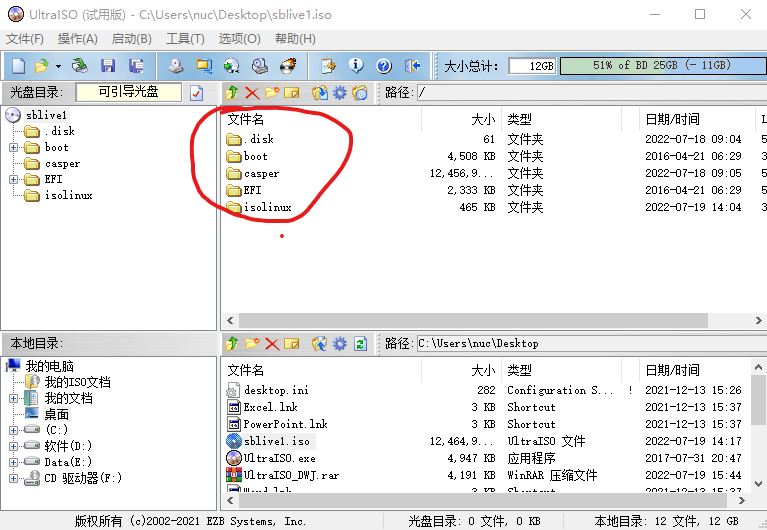Select casper folder in disc tree
The height and width of the screenshot is (530, 767).
coord(62,163)
